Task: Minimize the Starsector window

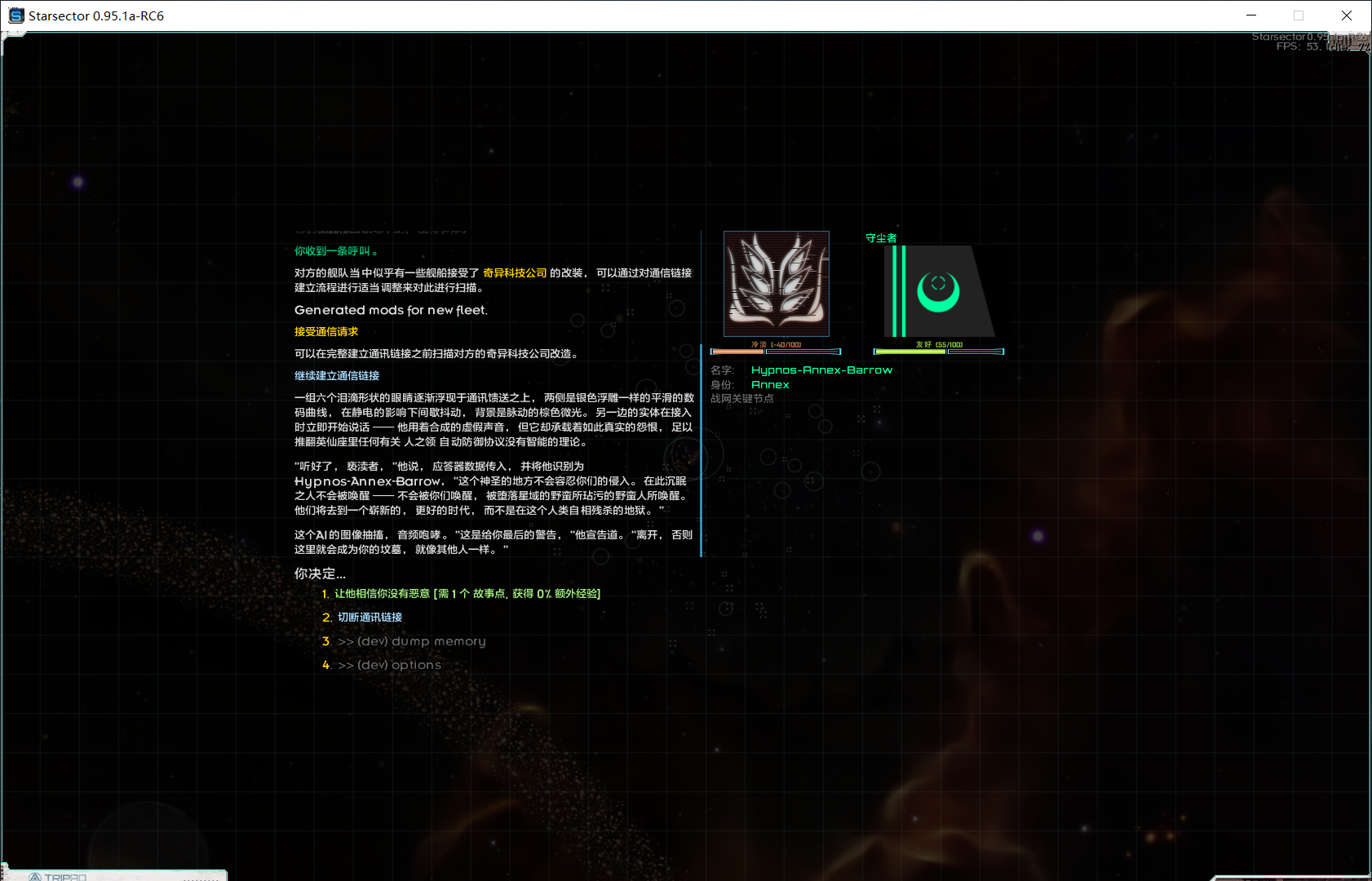Action: [1251, 15]
